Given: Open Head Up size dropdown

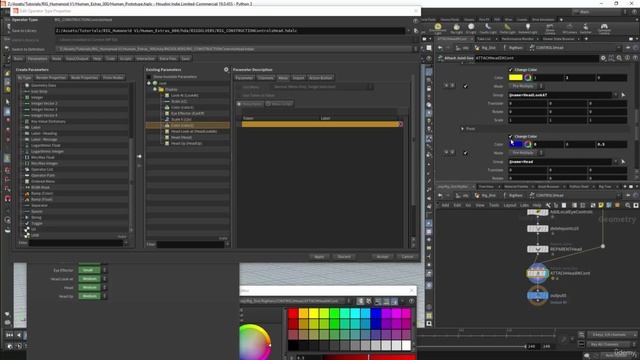Looking at the screenshot, I should point(93,296).
